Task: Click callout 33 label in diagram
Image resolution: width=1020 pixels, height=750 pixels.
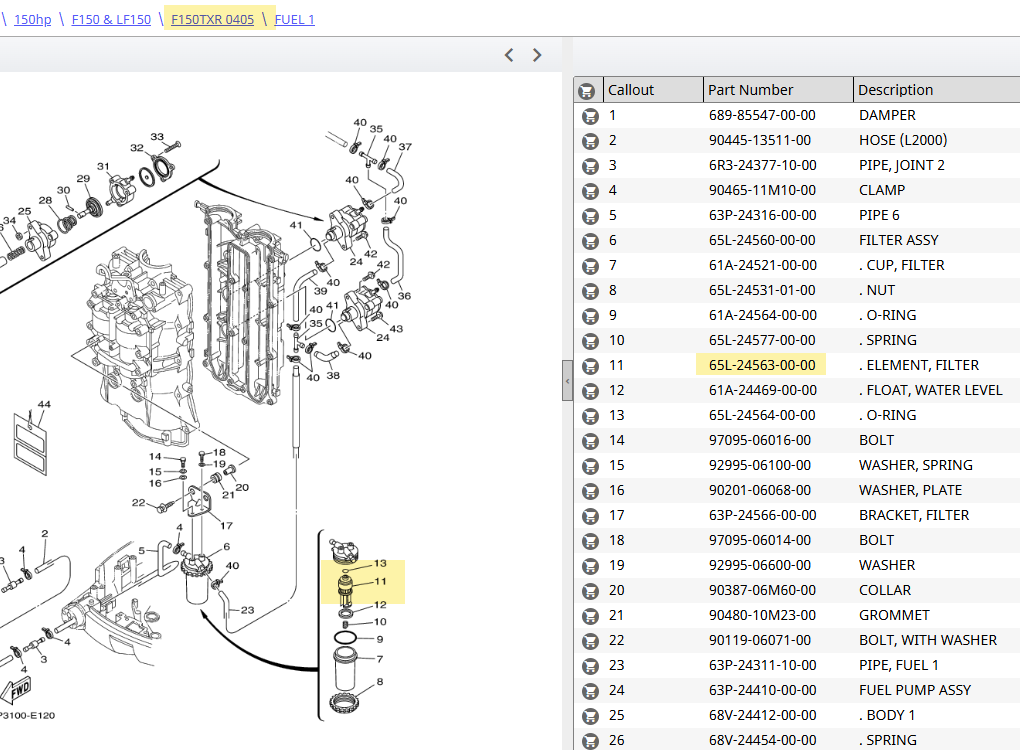Action: point(157,137)
